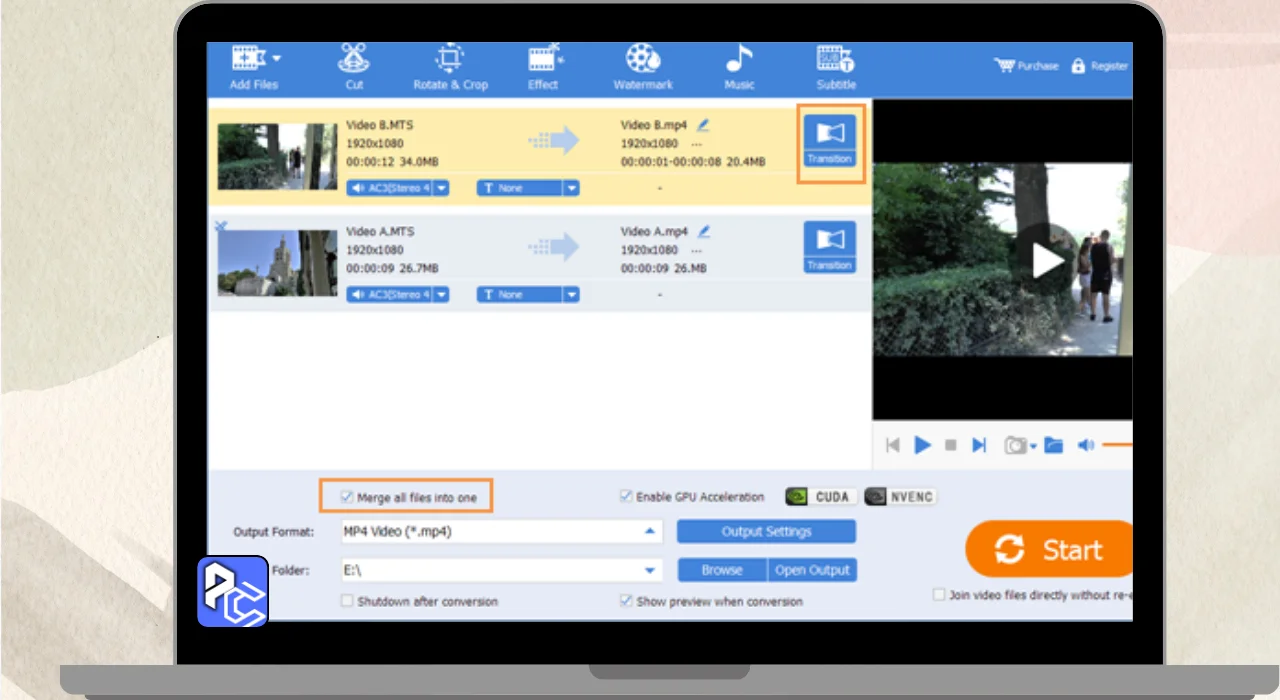This screenshot has height=700, width=1280.
Task: Rename Video A.mp4 using pencil icon
Action: 703,231
